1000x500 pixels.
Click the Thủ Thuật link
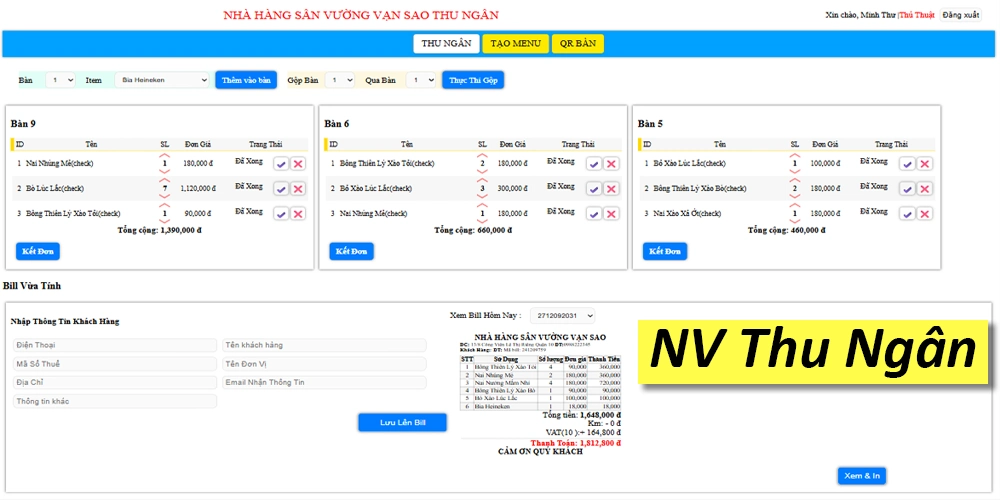pos(916,15)
